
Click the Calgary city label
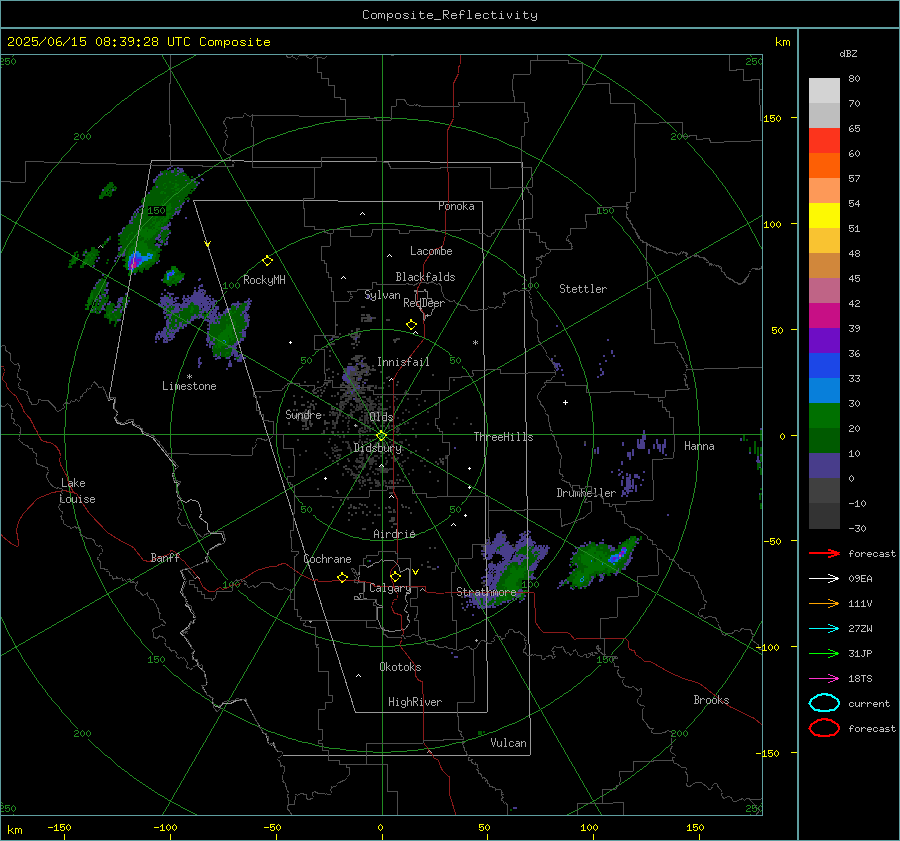point(390,588)
